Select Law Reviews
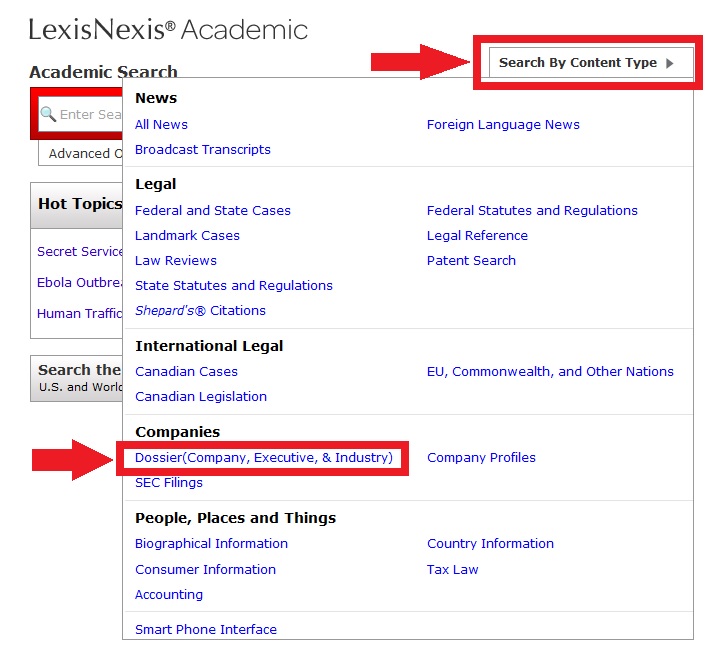707x653 pixels. (x=175, y=261)
